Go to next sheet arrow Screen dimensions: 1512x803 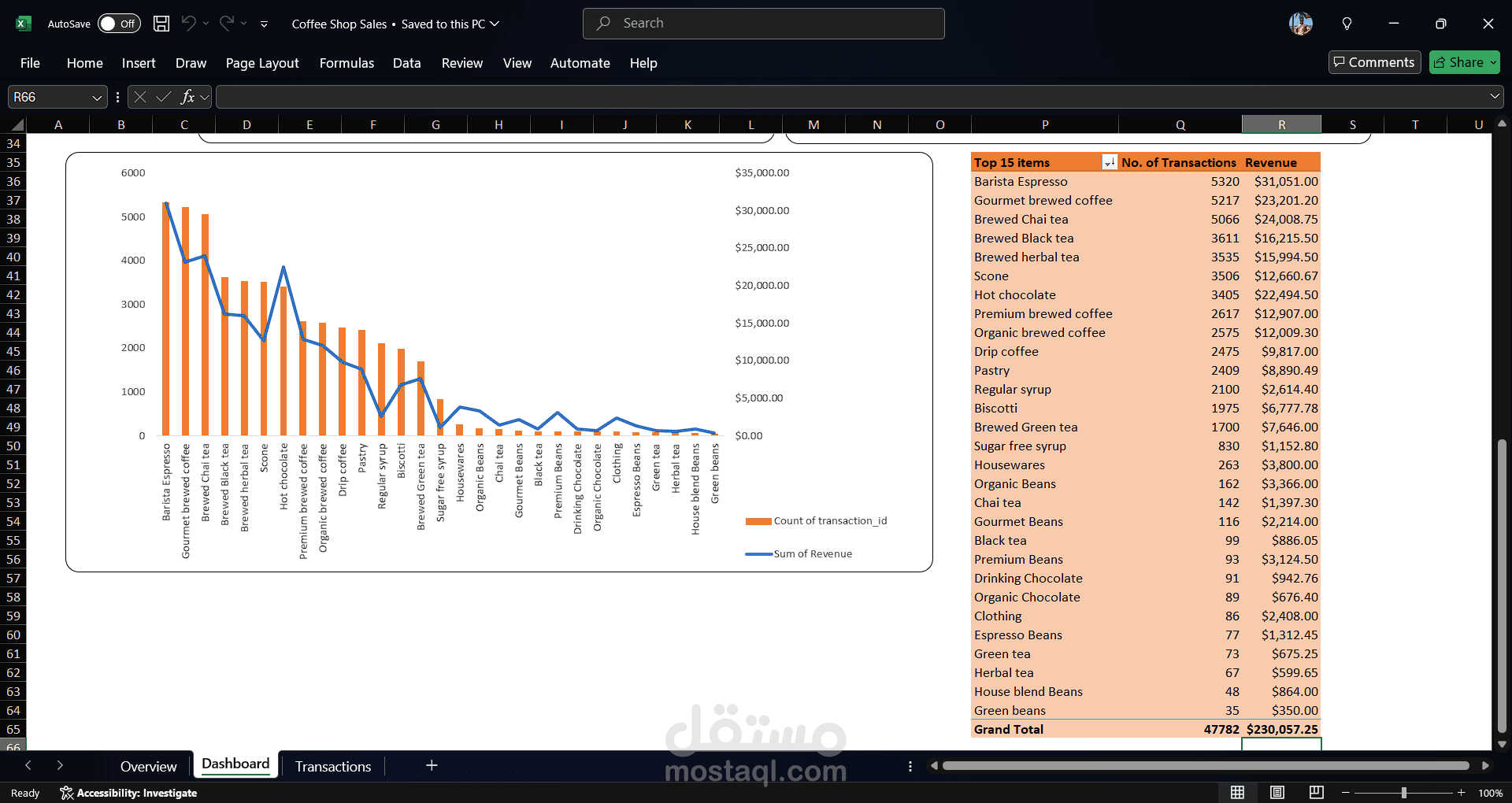click(60, 765)
